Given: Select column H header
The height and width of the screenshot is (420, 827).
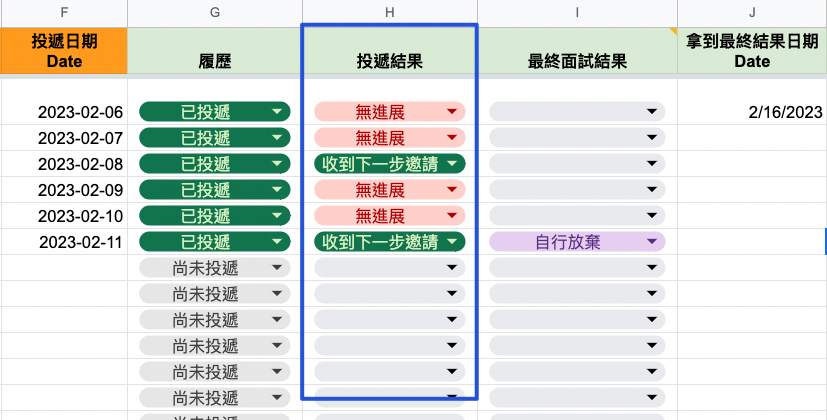Looking at the screenshot, I should (x=389, y=13).
